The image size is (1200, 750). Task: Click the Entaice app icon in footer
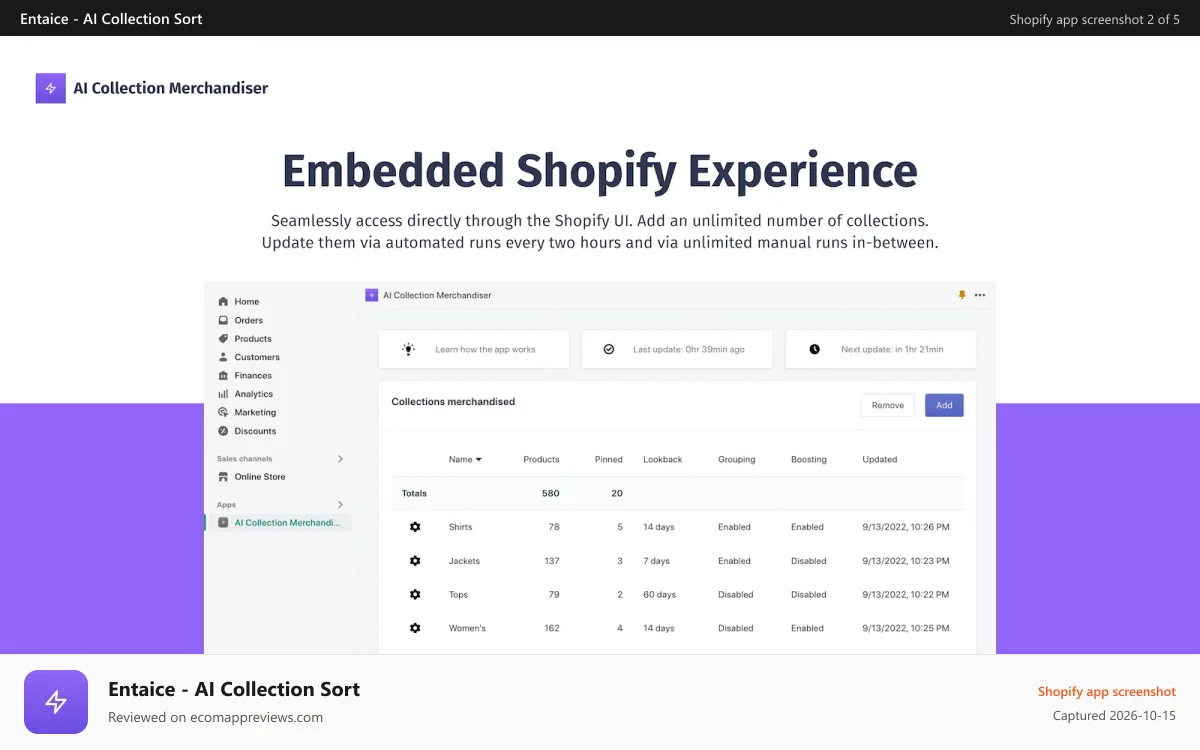click(56, 702)
